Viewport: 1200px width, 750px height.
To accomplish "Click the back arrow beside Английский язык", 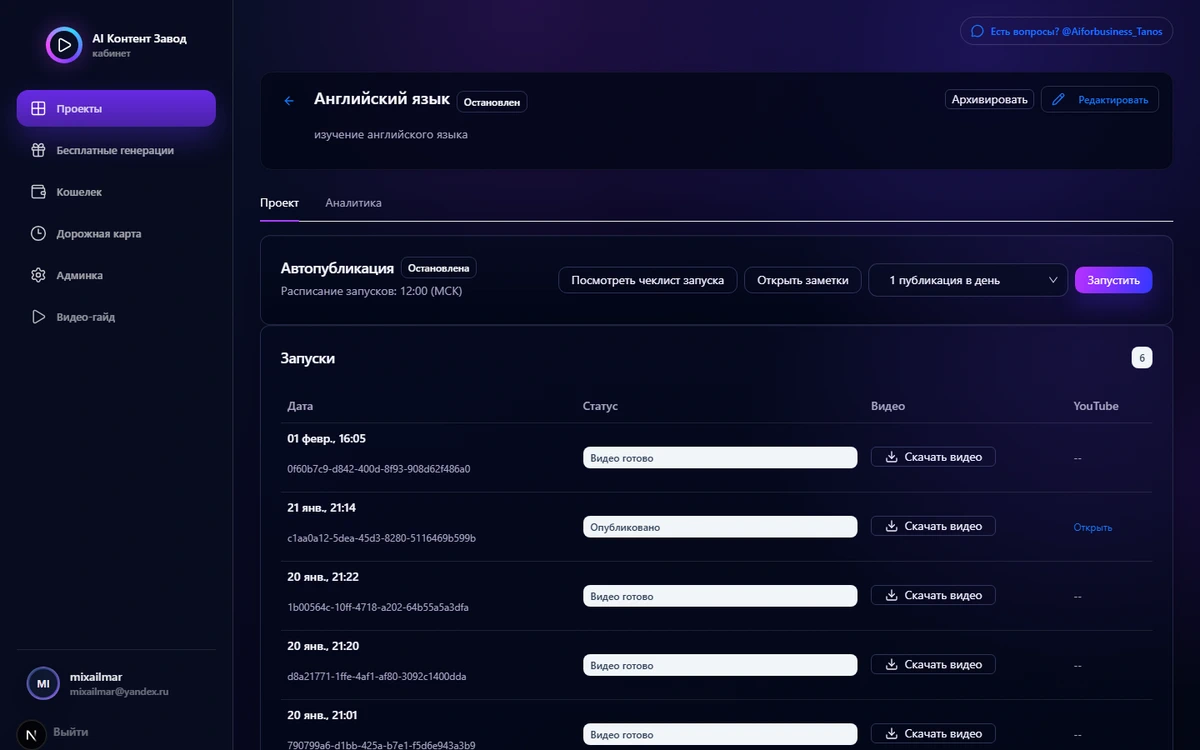I will click(289, 101).
